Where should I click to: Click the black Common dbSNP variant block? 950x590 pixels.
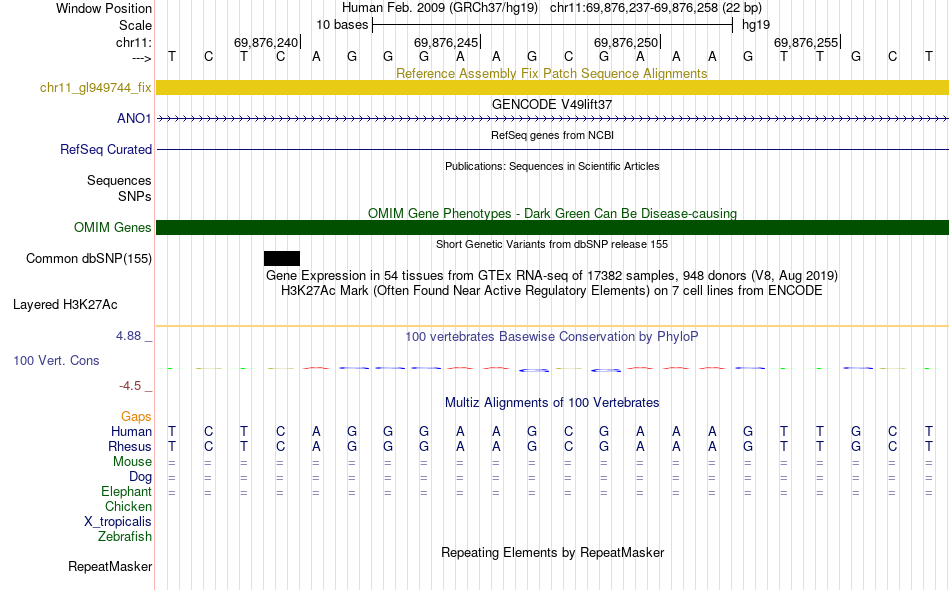point(282,259)
